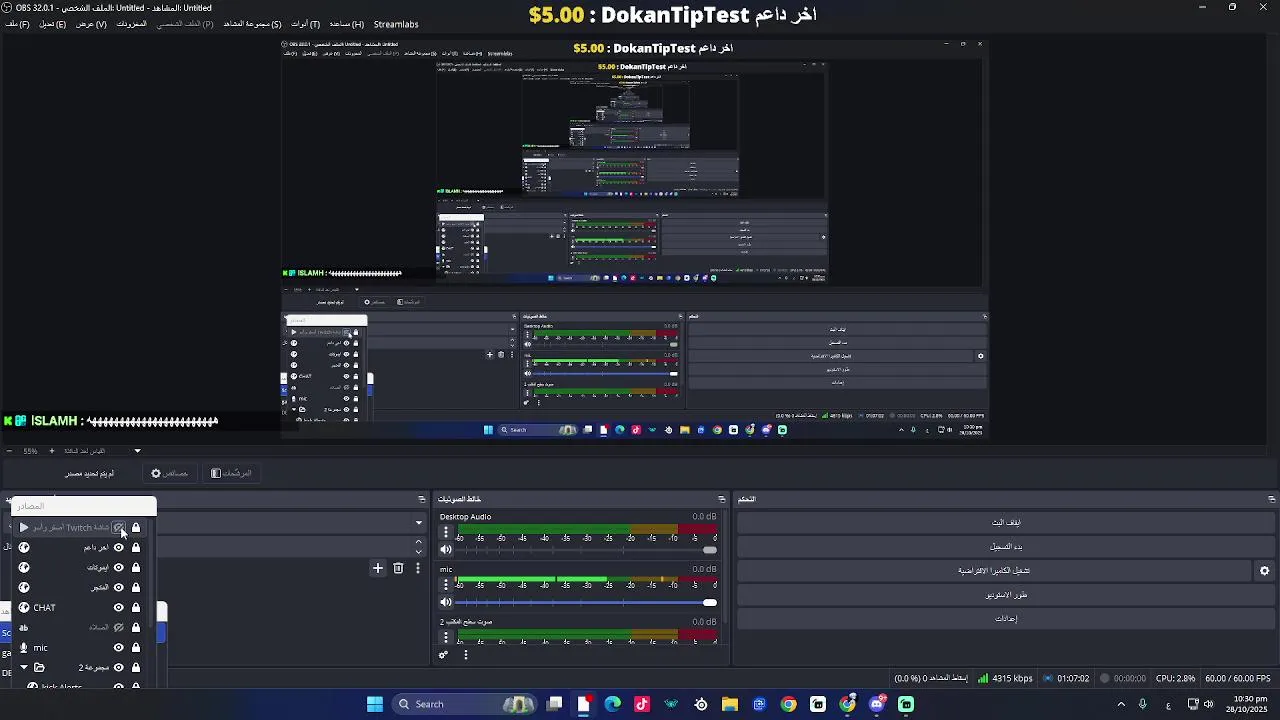Hide the ايموتات source
1280x720 pixels.
[x=119, y=567]
